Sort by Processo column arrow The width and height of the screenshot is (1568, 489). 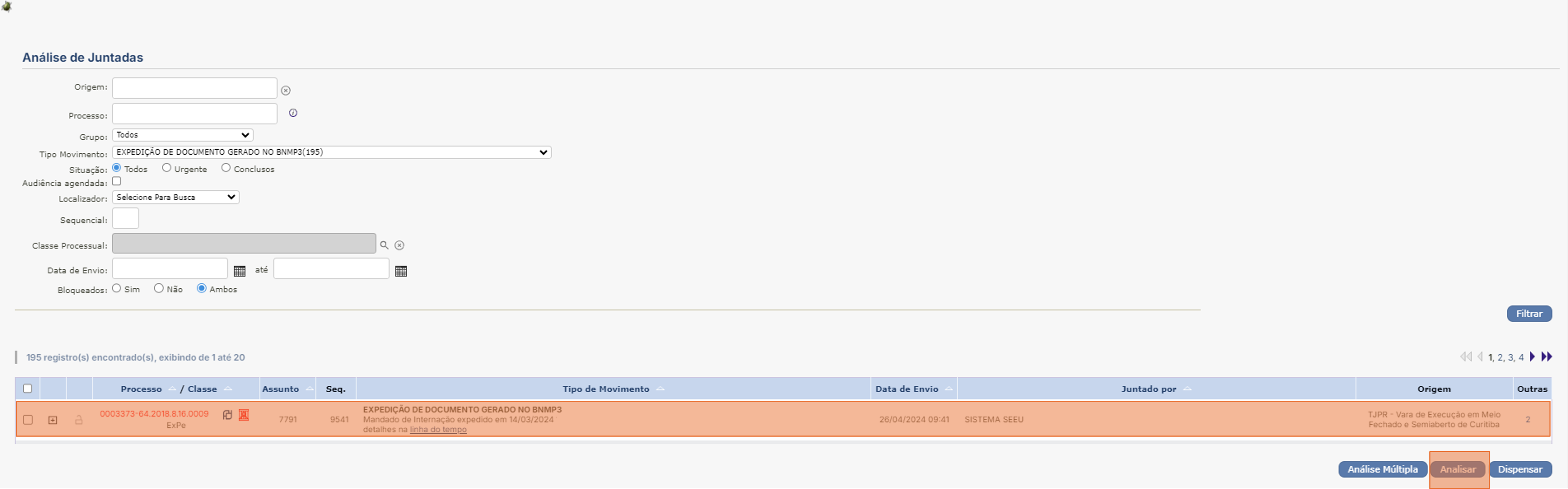[172, 389]
